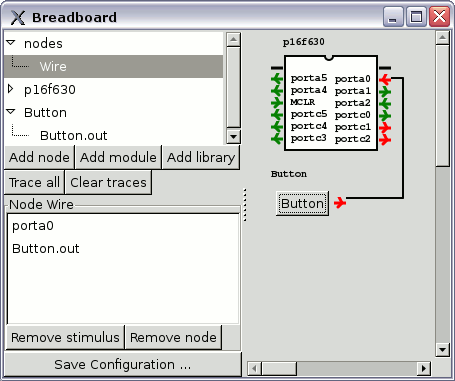Click canvas vertical scrollbar thumb

click(442, 105)
